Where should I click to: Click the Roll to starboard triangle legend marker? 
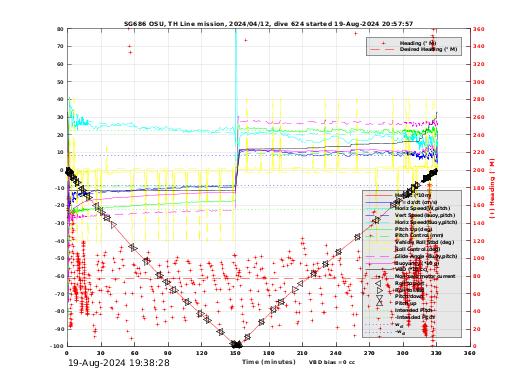pyautogui.click(x=379, y=290)
